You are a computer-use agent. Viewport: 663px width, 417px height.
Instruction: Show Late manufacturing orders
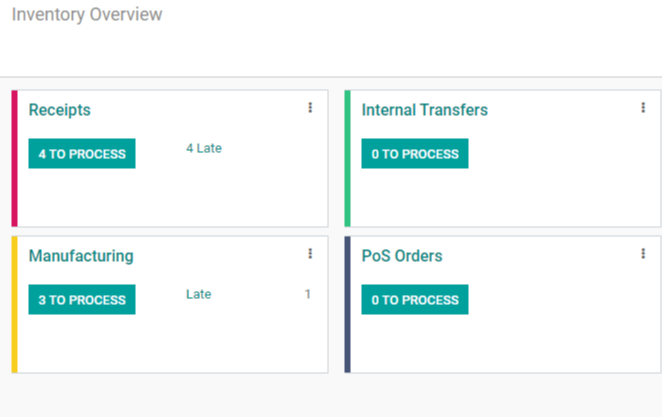pyautogui.click(x=199, y=294)
